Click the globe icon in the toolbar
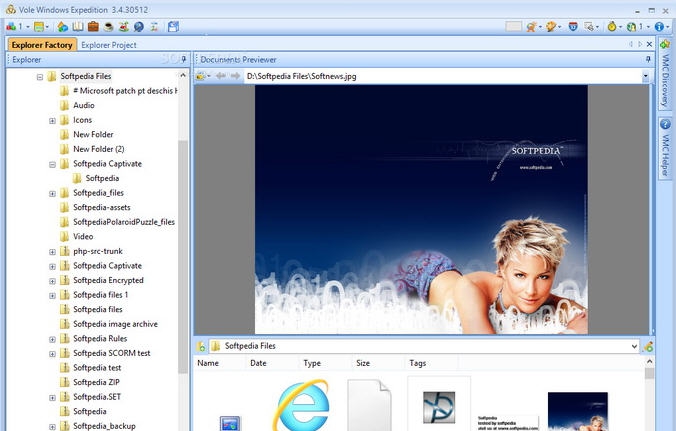The image size is (676, 431). pos(139,26)
